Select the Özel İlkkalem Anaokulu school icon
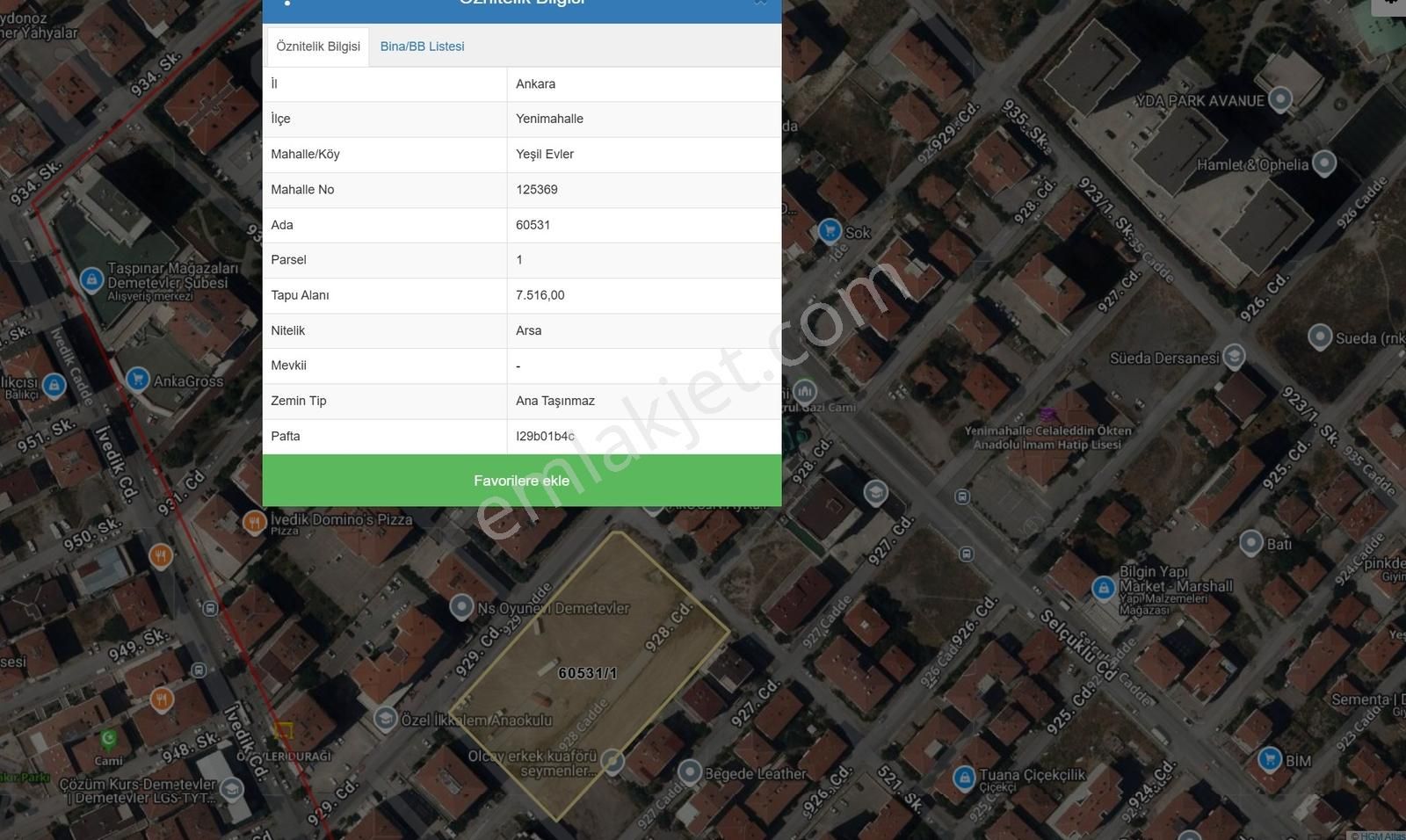1406x840 pixels. (385, 717)
